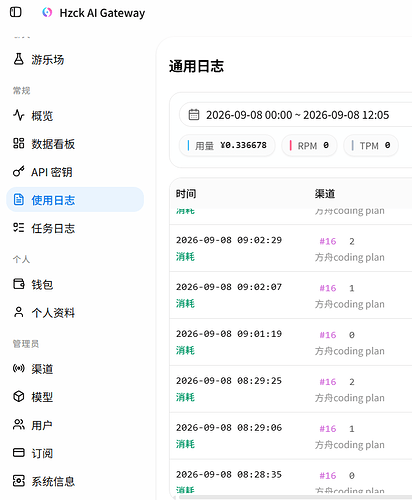
Task: Select the 使用日志 menu item
Action: pos(75,200)
